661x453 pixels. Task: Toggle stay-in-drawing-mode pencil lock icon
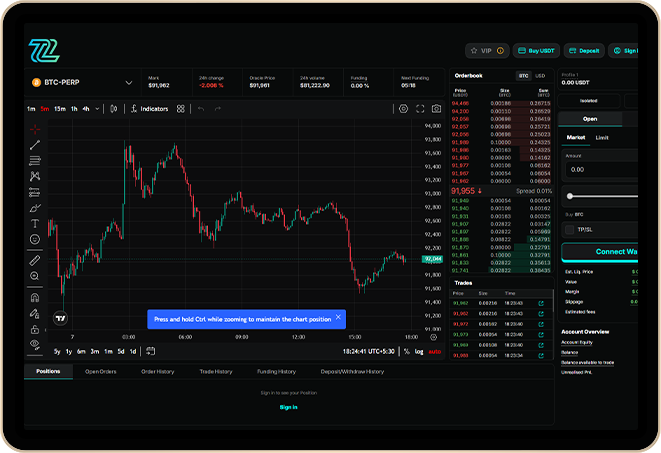(x=35, y=313)
